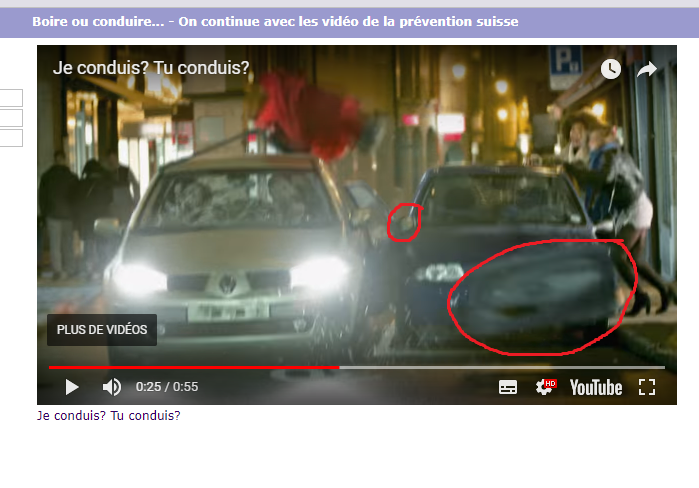
Task: Play the video with the play button
Action: click(x=72, y=387)
